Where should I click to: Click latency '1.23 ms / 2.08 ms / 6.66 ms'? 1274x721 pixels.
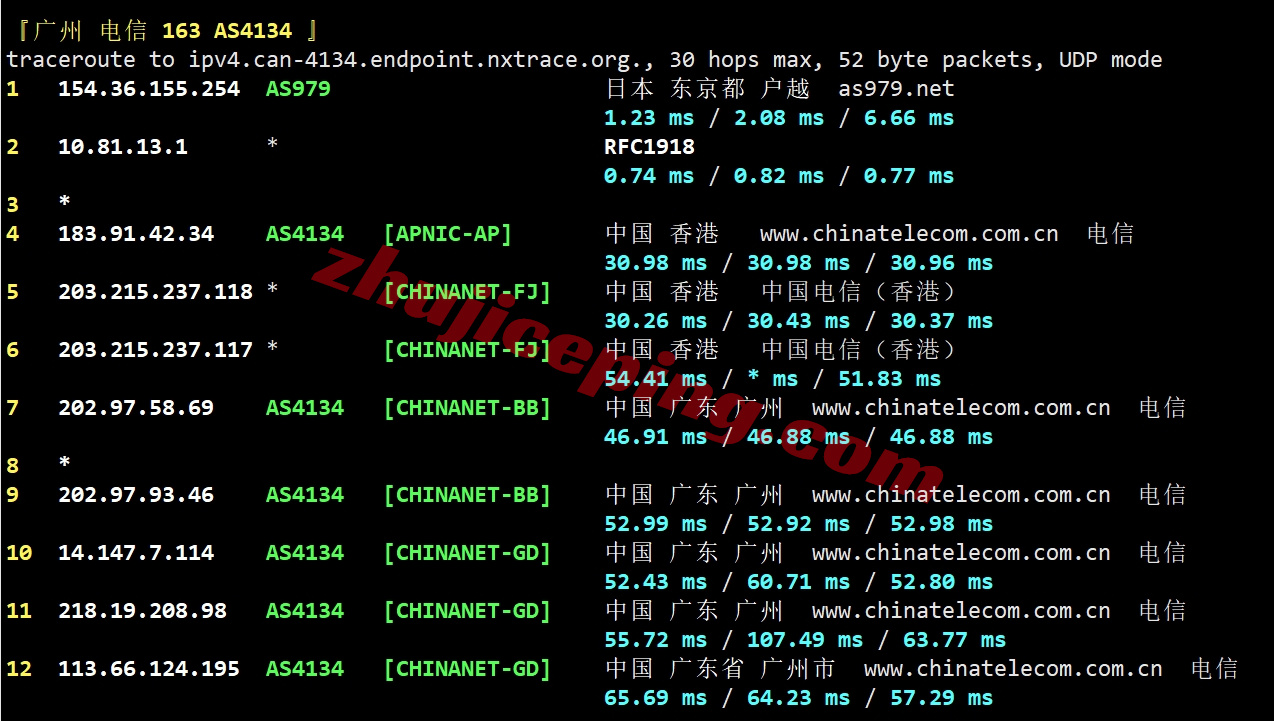[779, 118]
